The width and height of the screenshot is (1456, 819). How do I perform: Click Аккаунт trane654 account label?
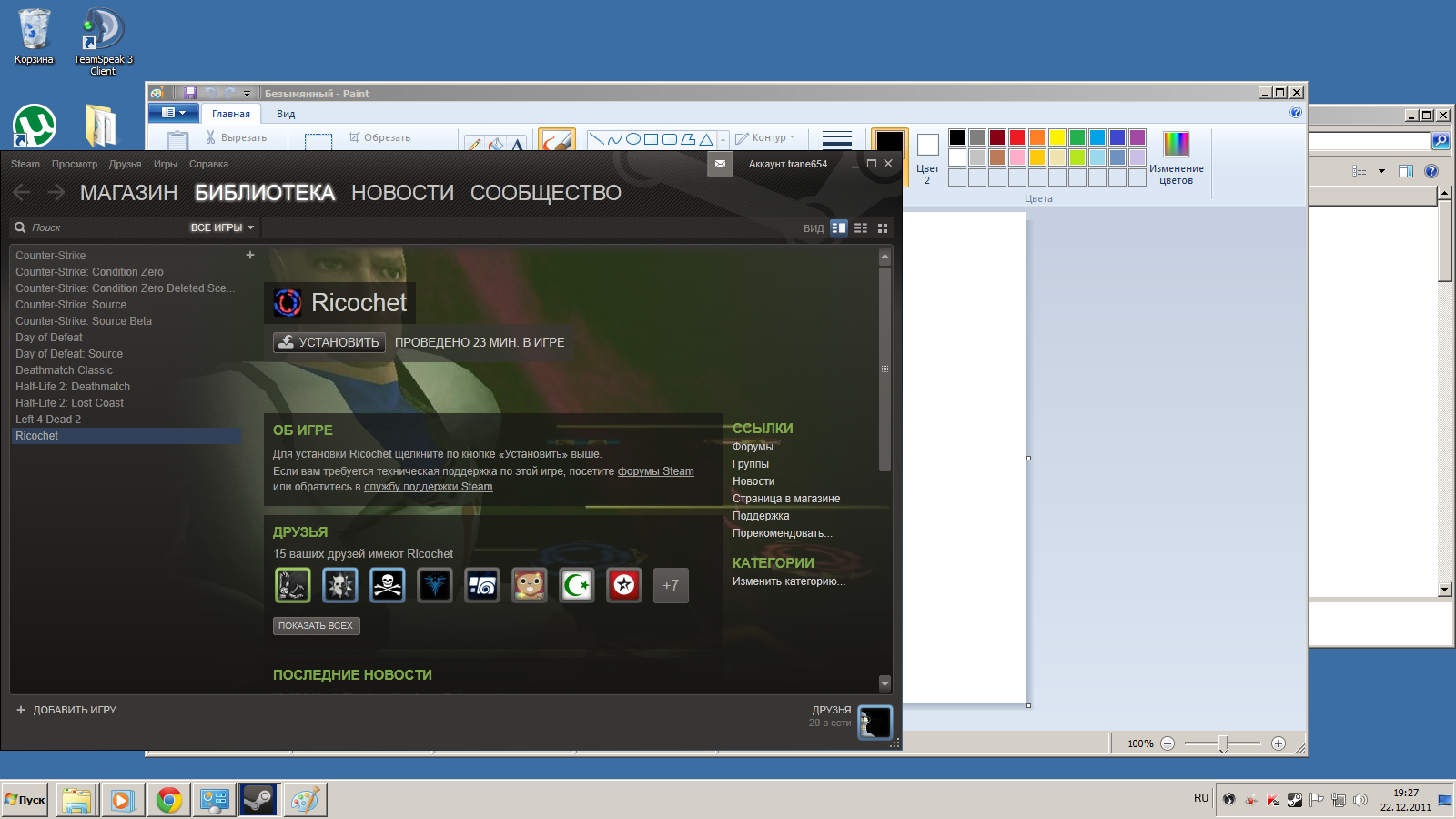(x=788, y=164)
